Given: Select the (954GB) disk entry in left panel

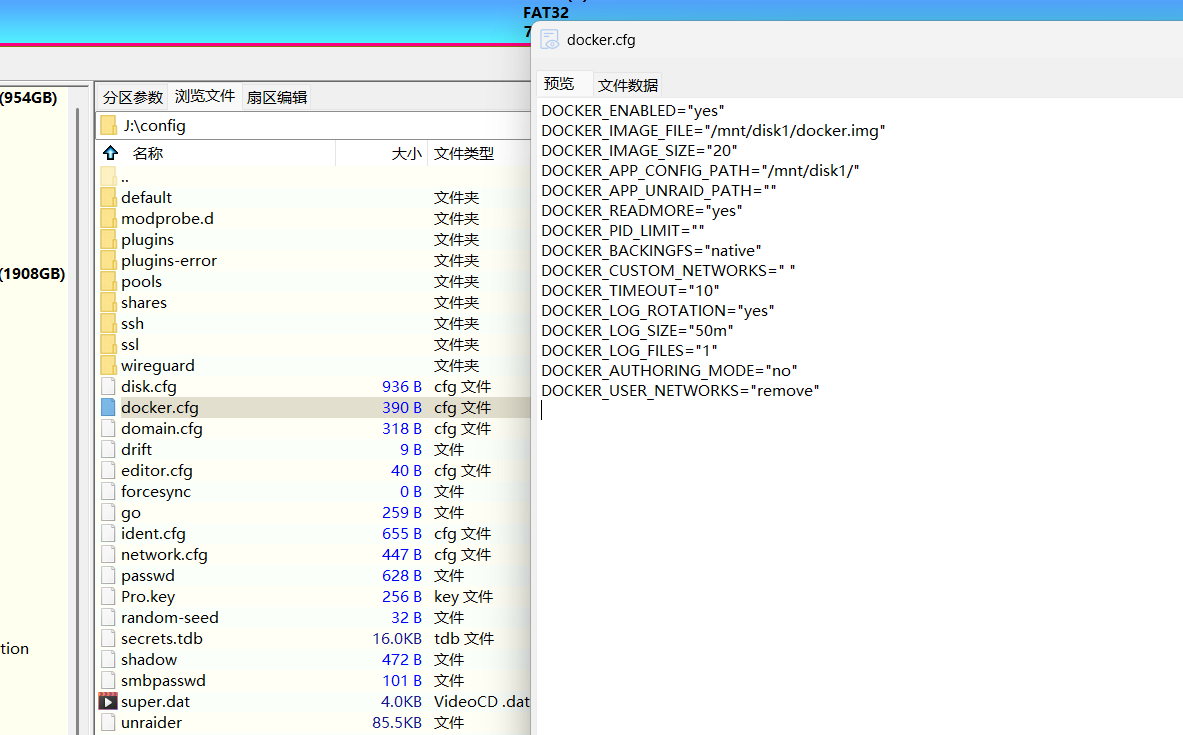Looking at the screenshot, I should pyautogui.click(x=29, y=97).
